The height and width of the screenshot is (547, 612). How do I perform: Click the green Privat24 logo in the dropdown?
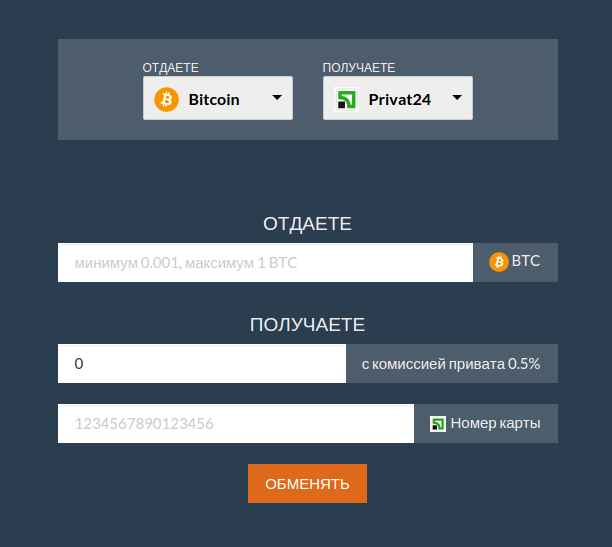[346, 99]
